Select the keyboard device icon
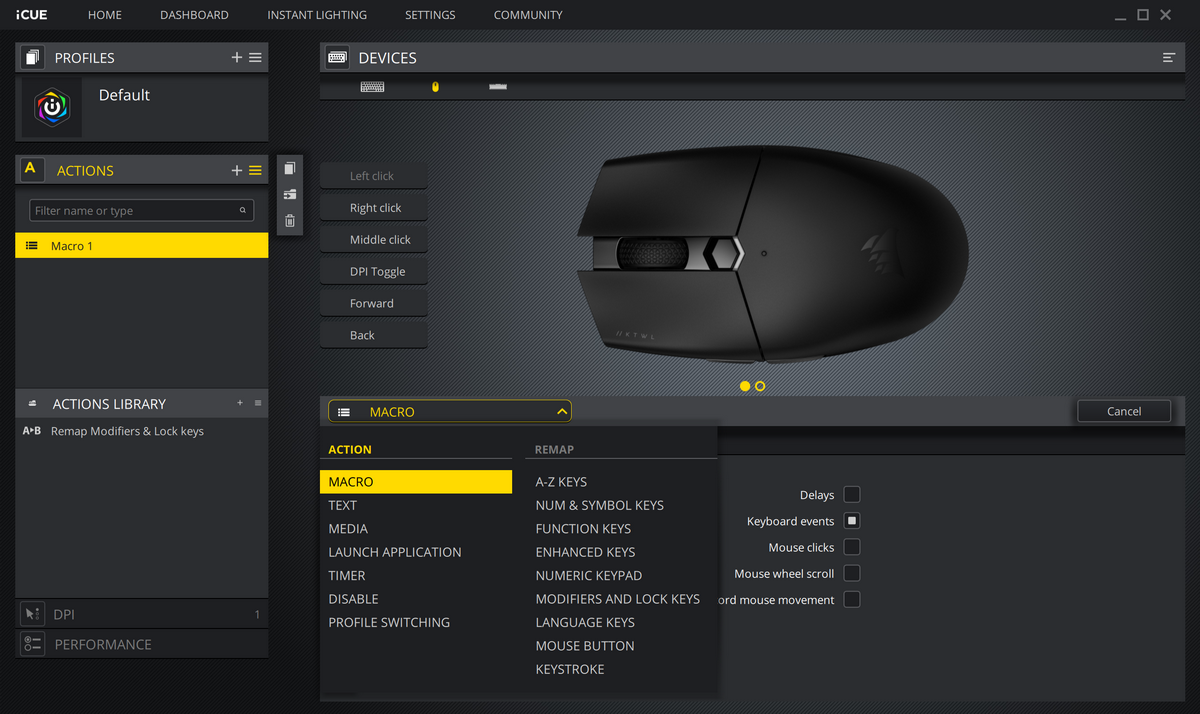 pos(372,87)
